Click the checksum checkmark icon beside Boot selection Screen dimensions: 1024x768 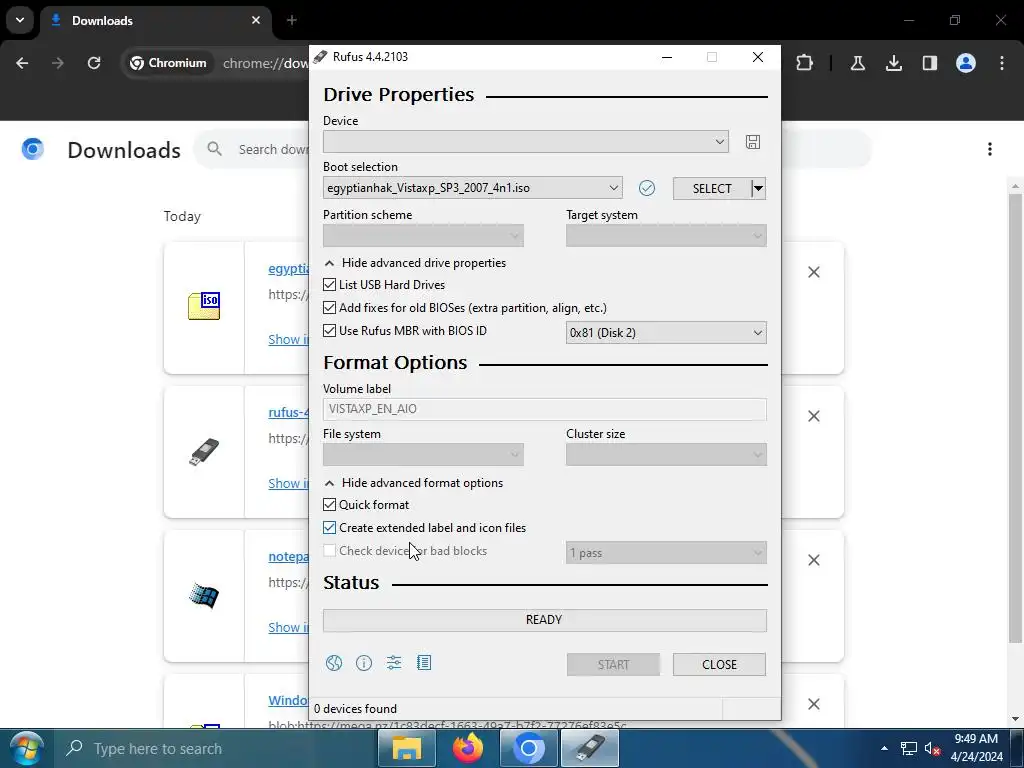pyautogui.click(x=647, y=188)
